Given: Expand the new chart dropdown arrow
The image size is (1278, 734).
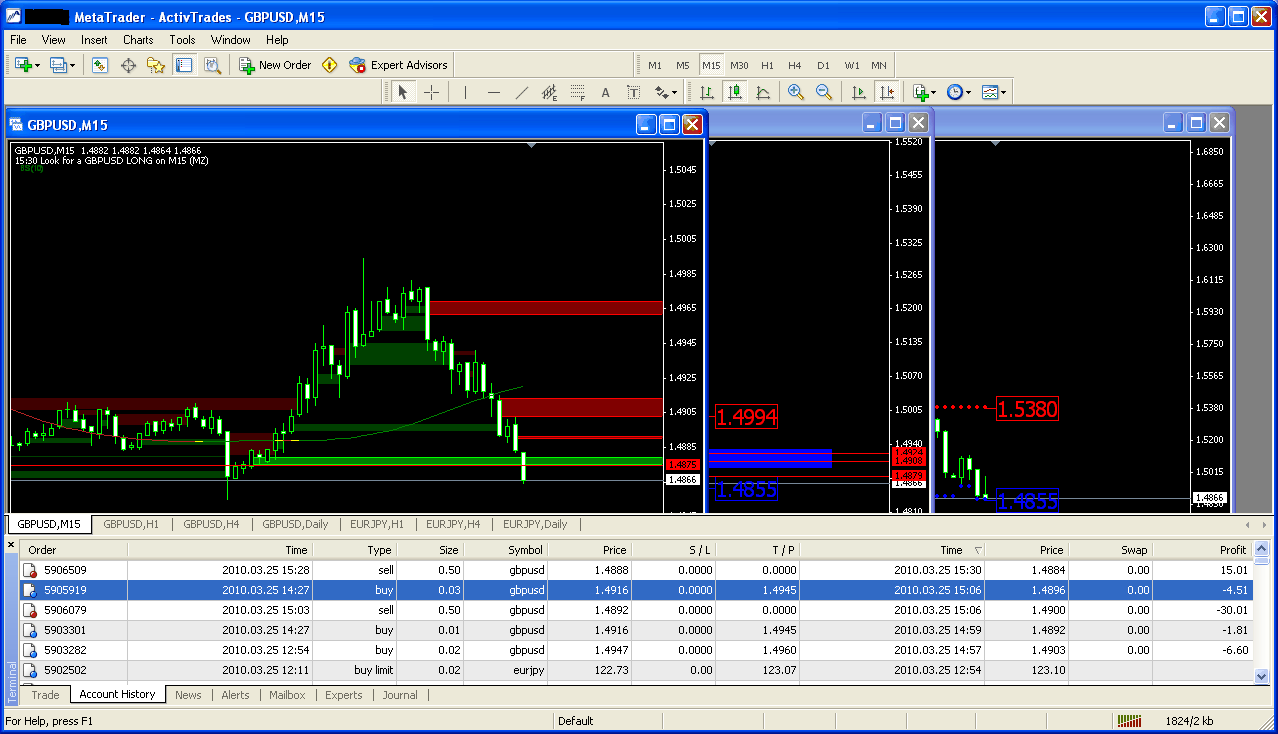Looking at the screenshot, I should click(x=37, y=65).
